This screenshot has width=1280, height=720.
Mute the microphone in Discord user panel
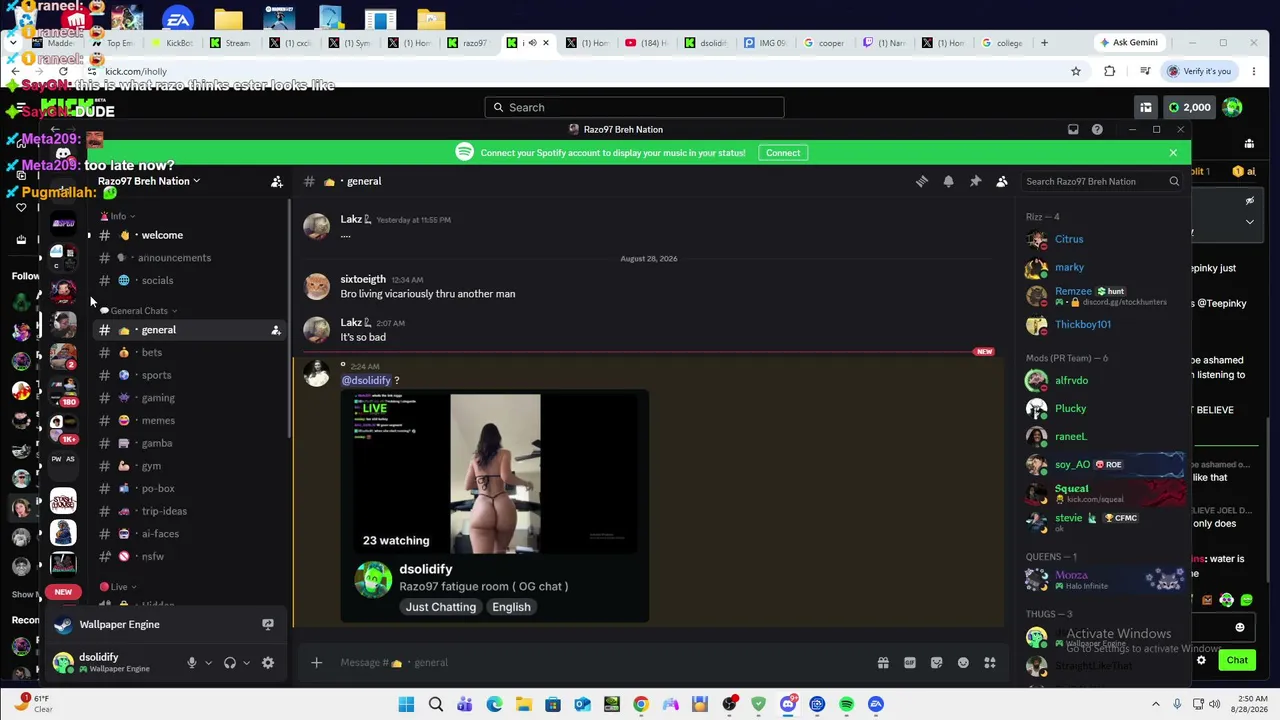click(x=192, y=663)
